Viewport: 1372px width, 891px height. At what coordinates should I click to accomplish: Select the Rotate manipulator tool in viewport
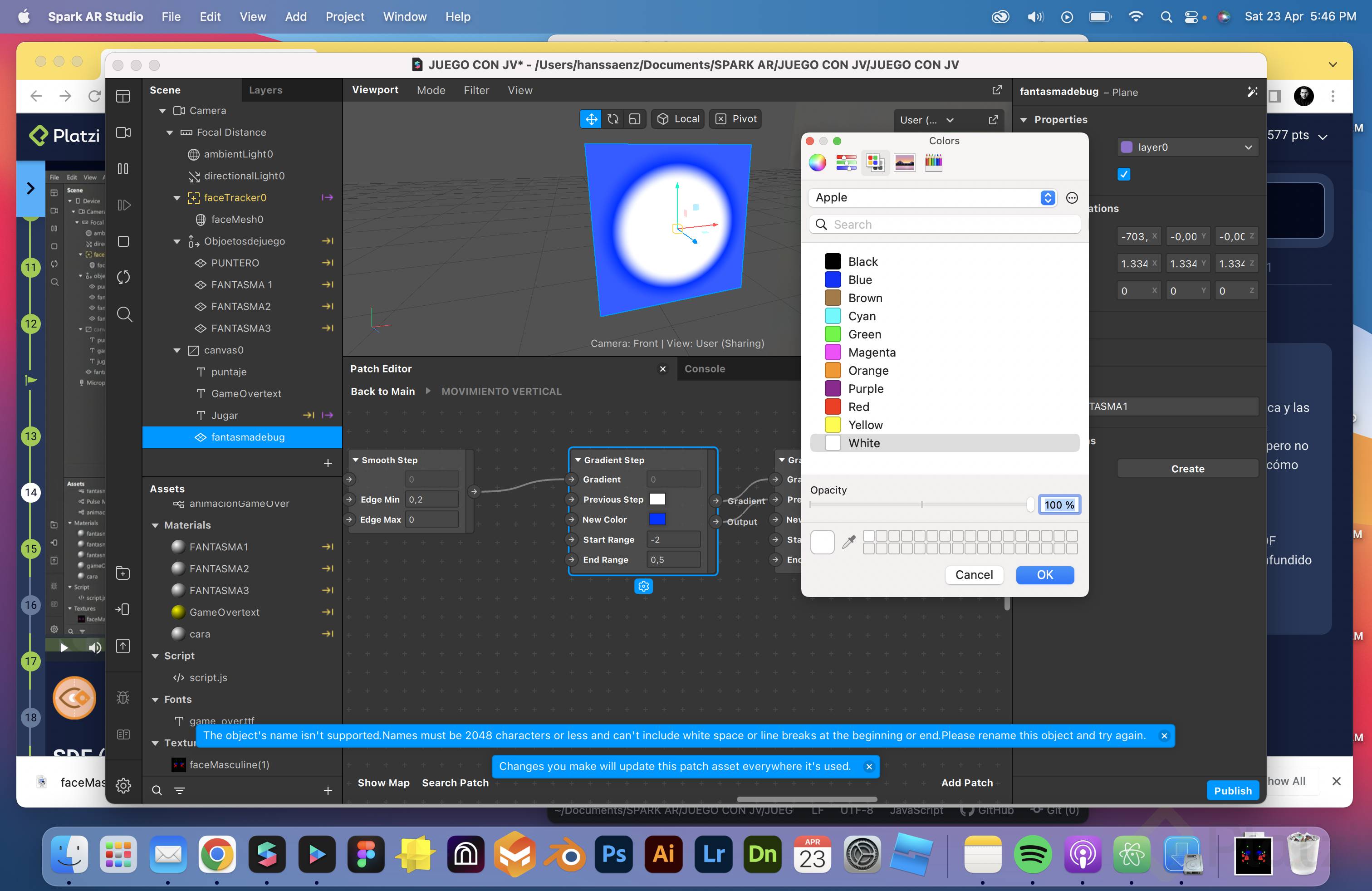pos(613,119)
